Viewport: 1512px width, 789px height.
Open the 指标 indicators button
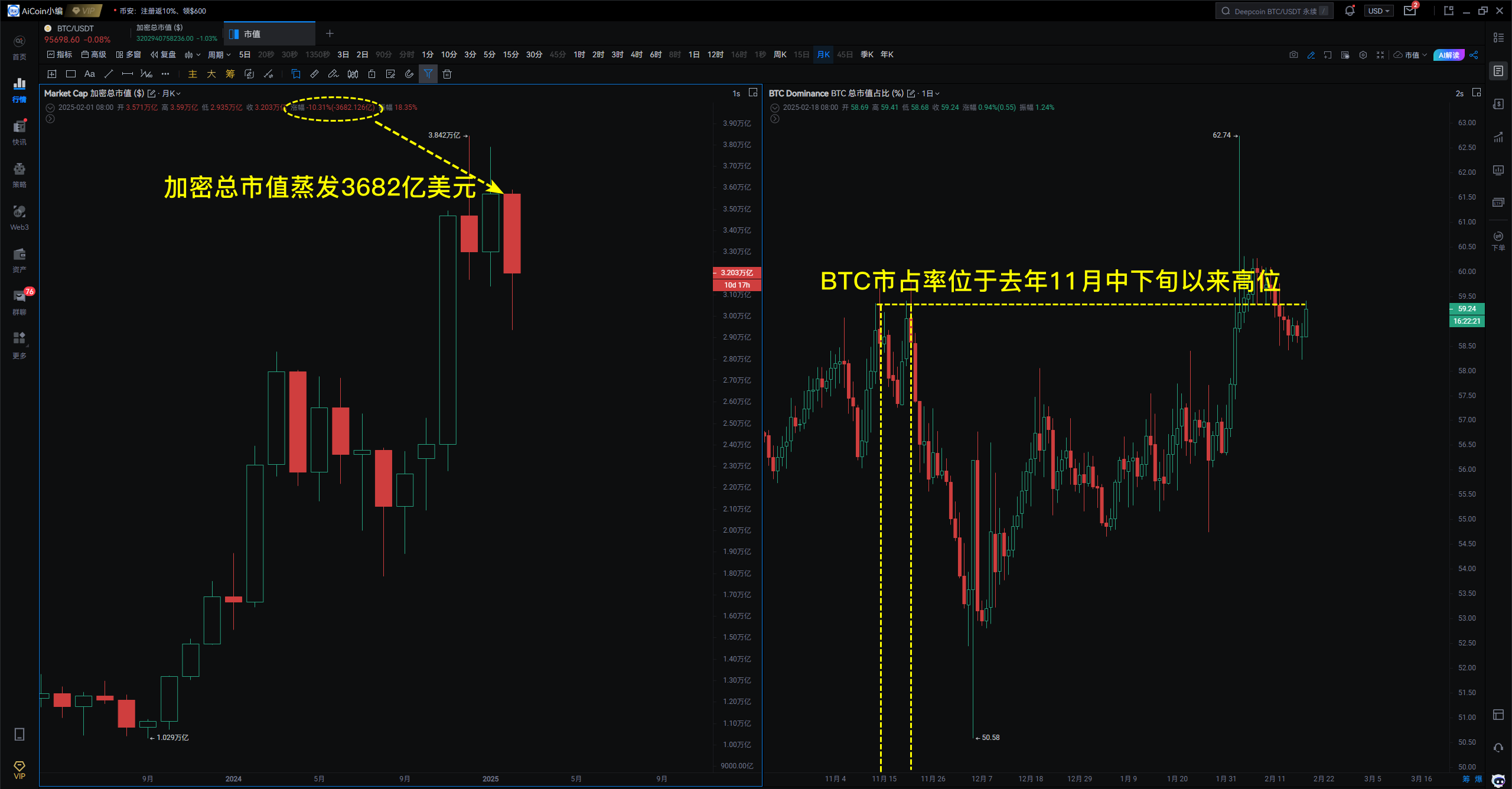pos(60,55)
